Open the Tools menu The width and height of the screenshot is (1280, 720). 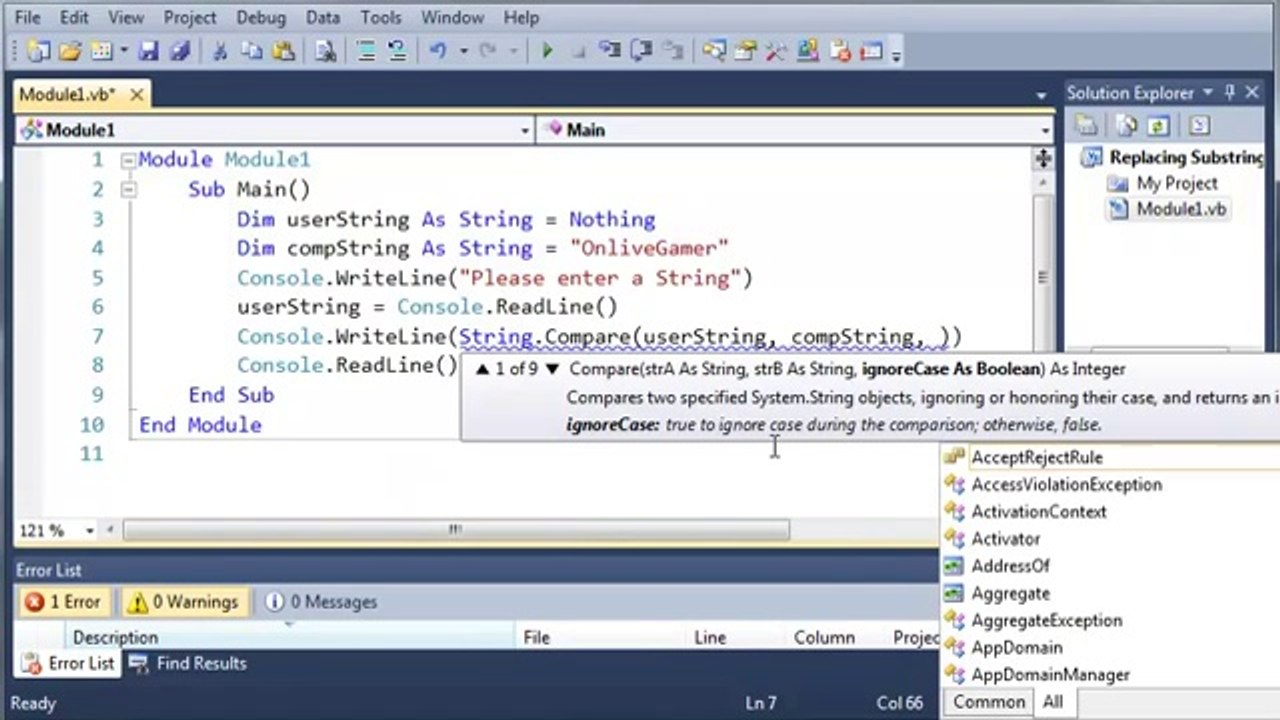(381, 18)
